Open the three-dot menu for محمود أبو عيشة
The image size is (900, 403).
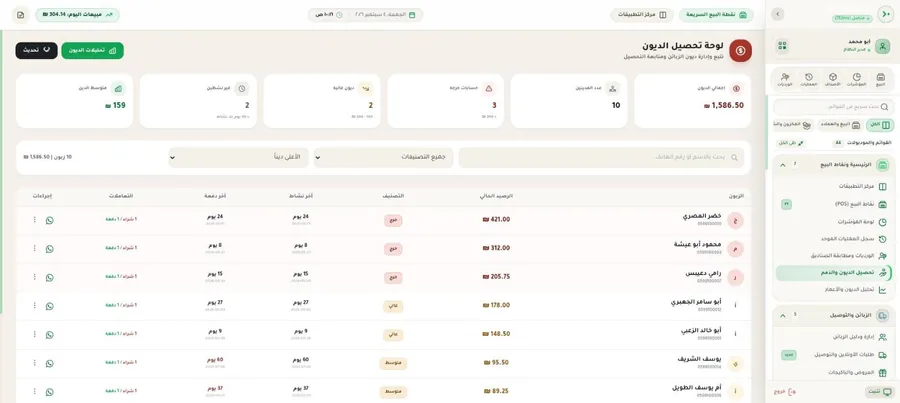point(34,249)
